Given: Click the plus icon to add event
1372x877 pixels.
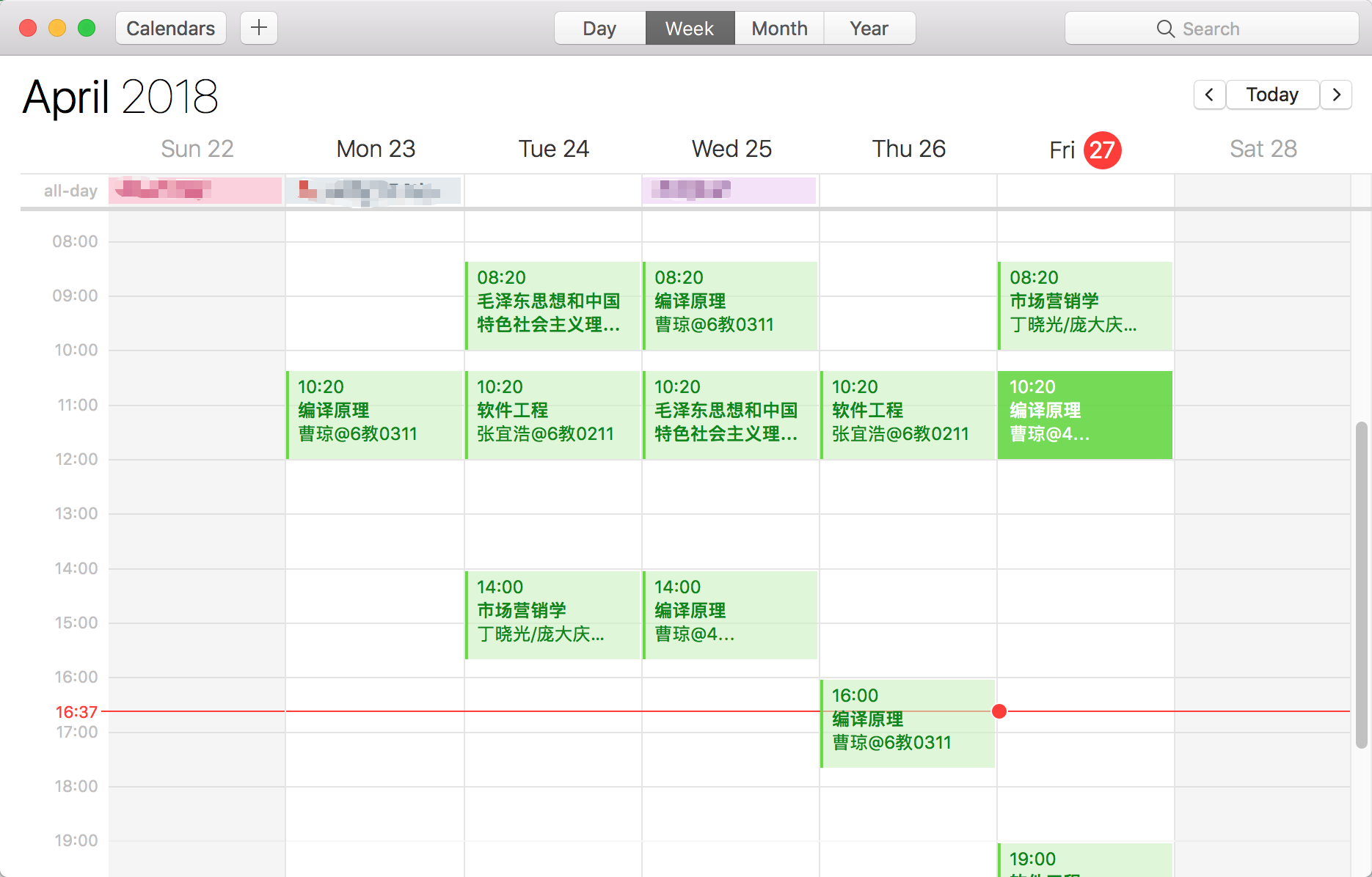Looking at the screenshot, I should pos(259,29).
